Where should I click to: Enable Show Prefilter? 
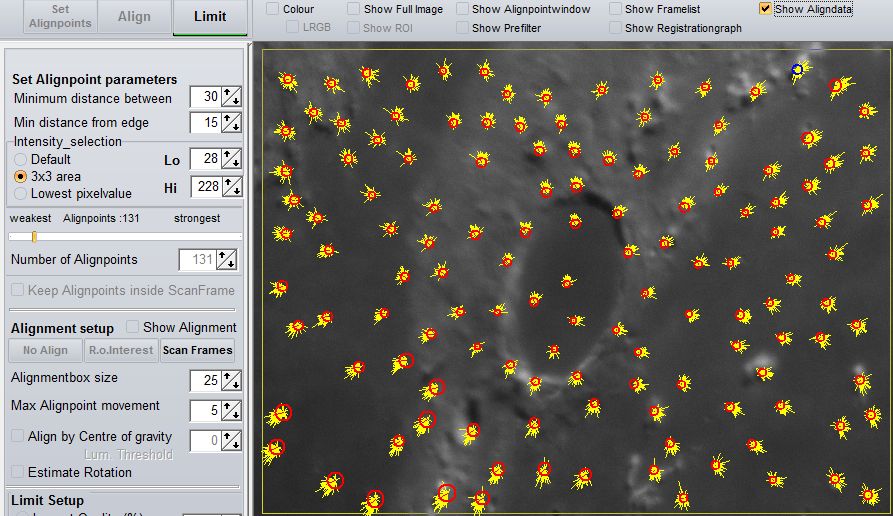(x=462, y=27)
